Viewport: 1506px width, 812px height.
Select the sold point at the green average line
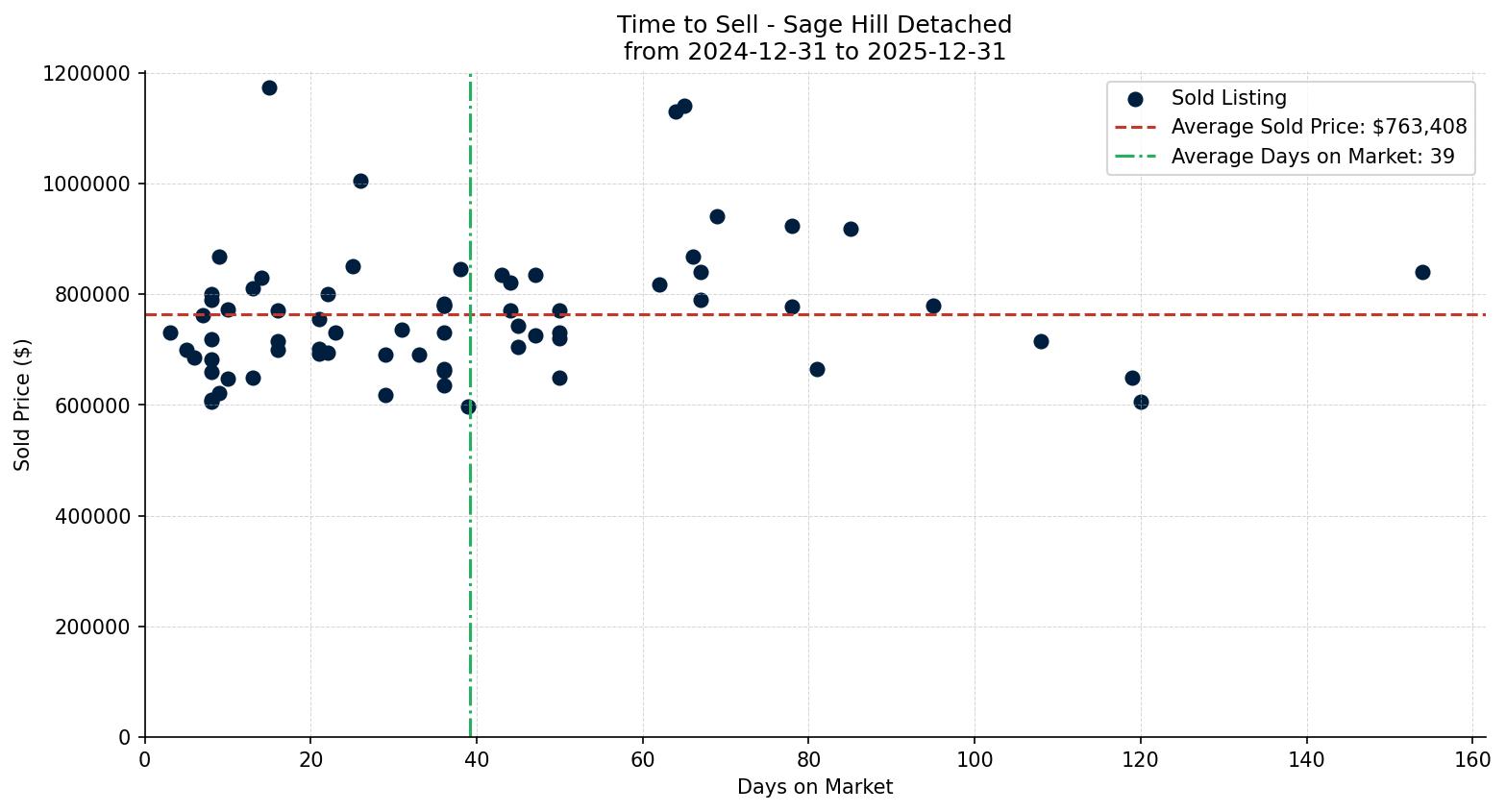click(469, 406)
